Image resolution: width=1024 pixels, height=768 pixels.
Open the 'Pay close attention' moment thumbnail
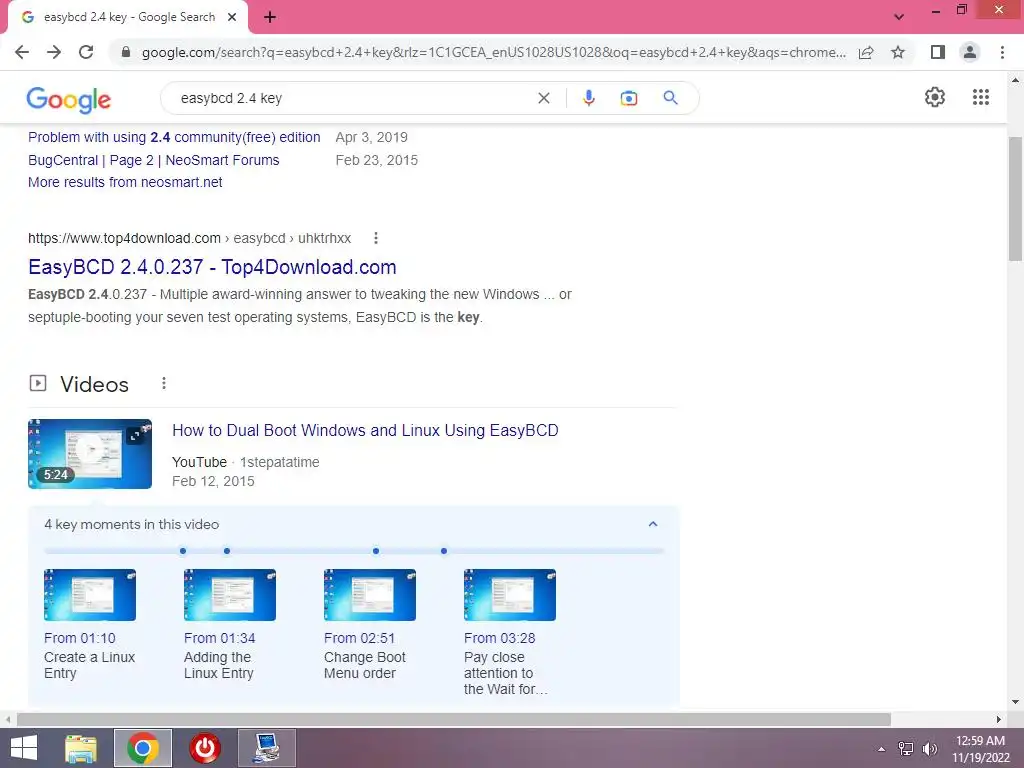[x=510, y=595]
